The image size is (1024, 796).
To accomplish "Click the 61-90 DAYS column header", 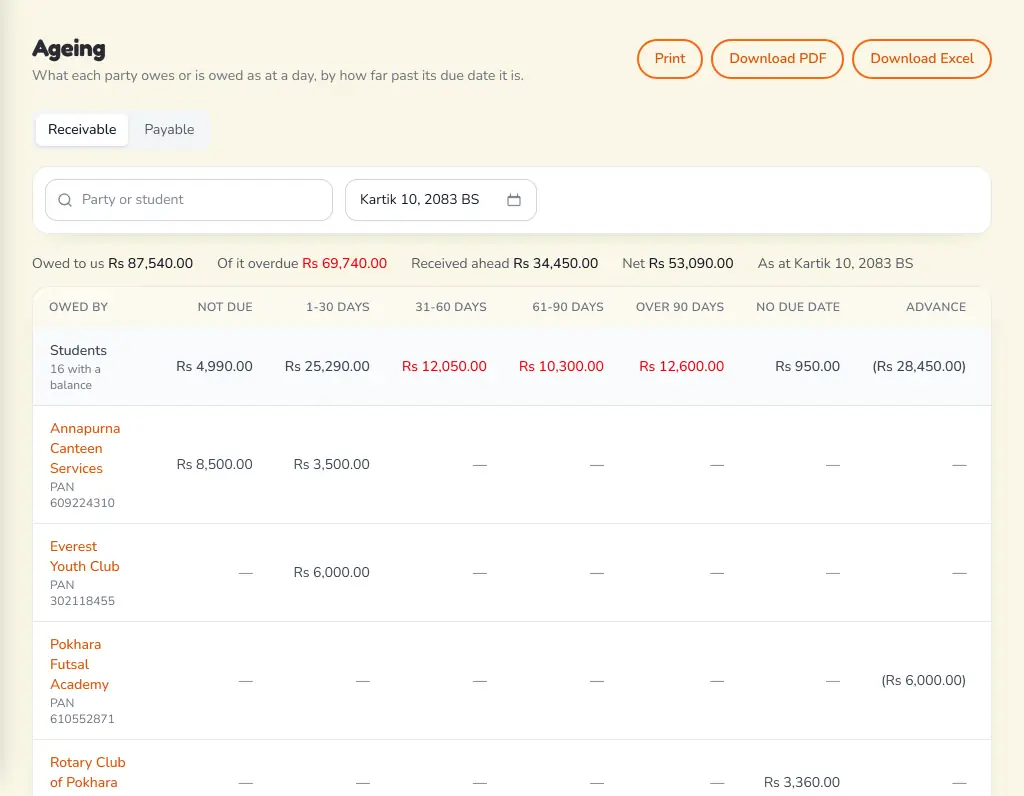I will [568, 307].
